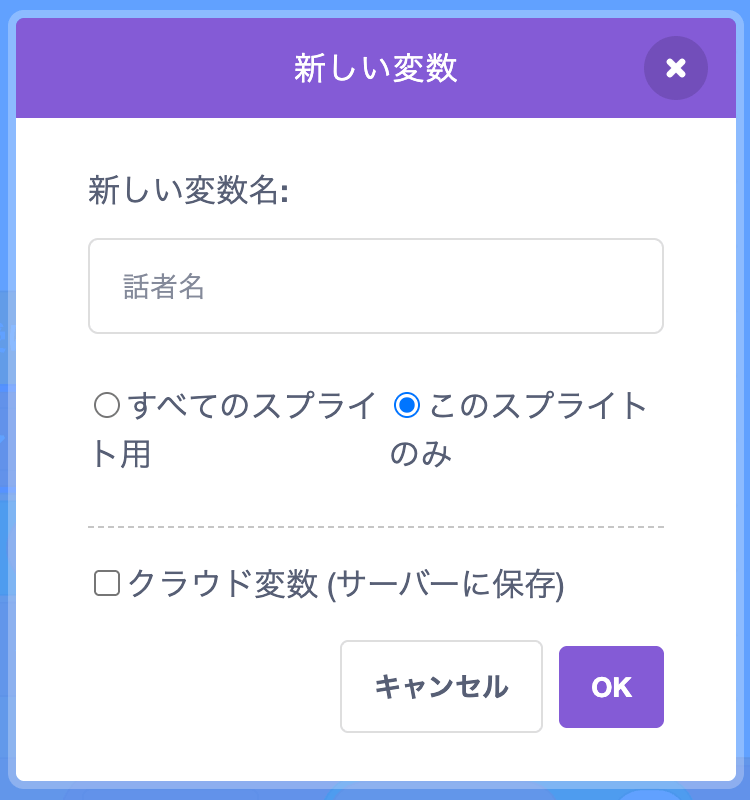Viewport: 750px width, 800px height.
Task: Click the dashed divider above cloud option
Action: (x=375, y=527)
